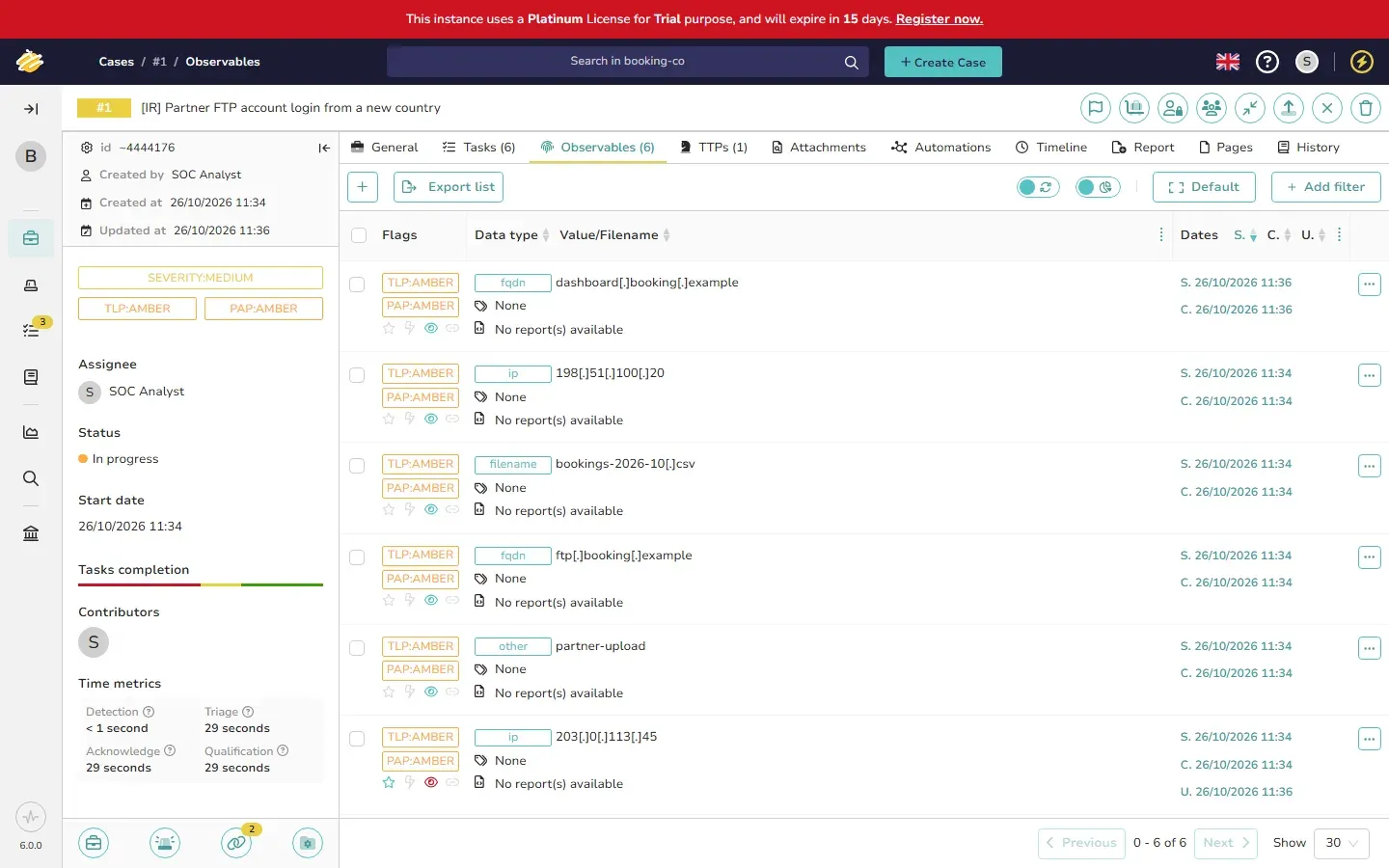
Task: Follow the Register now link
Action: [940, 19]
